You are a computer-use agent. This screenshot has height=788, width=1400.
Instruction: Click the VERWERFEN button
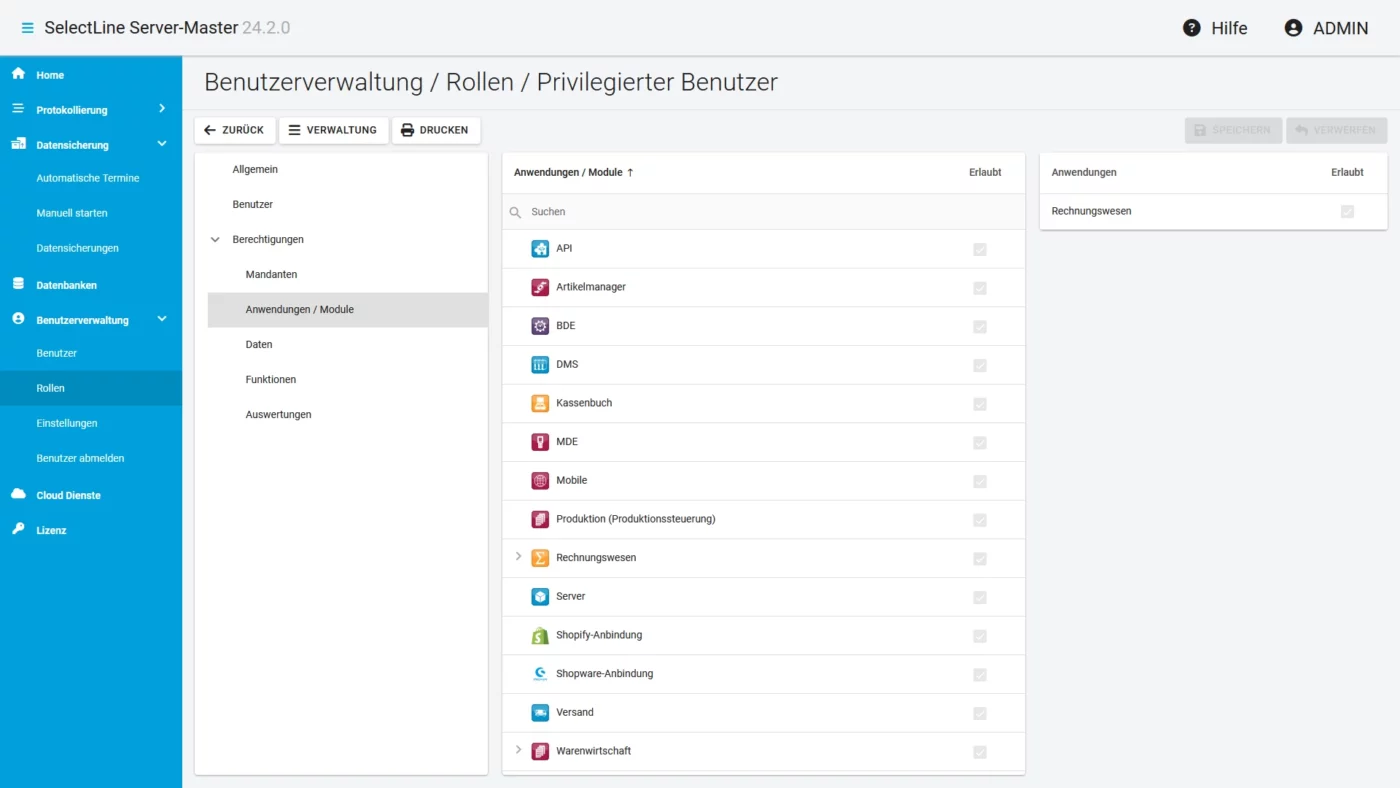1337,130
